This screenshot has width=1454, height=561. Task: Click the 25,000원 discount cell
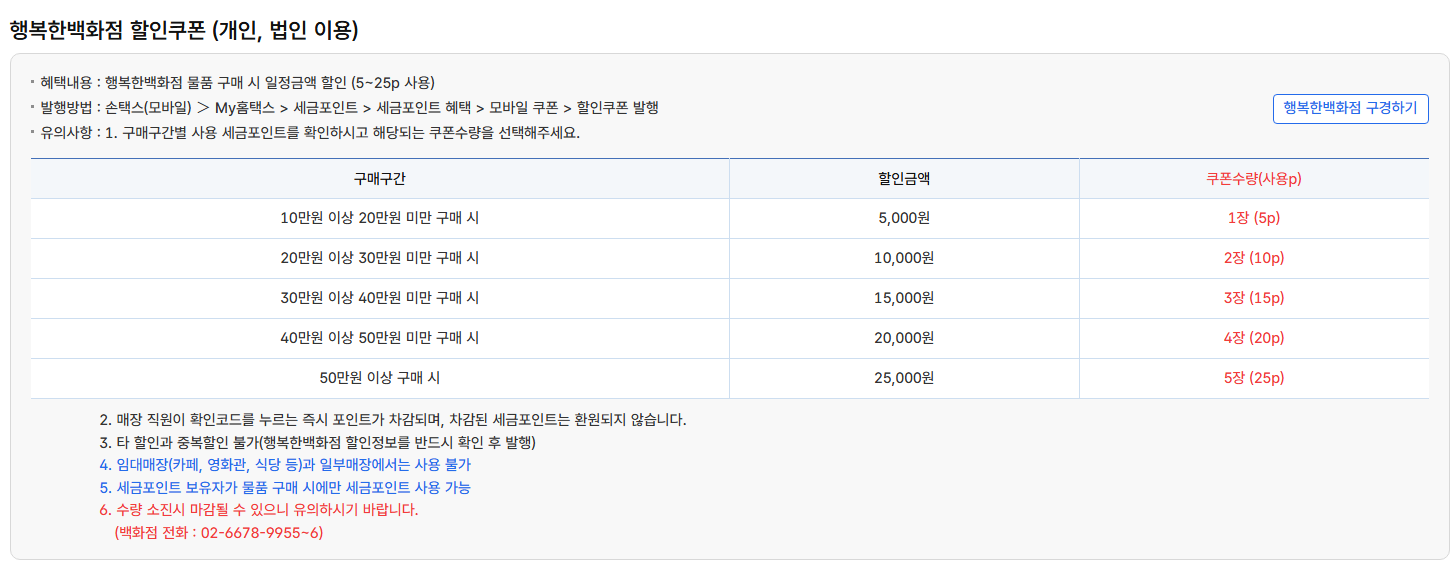point(903,378)
